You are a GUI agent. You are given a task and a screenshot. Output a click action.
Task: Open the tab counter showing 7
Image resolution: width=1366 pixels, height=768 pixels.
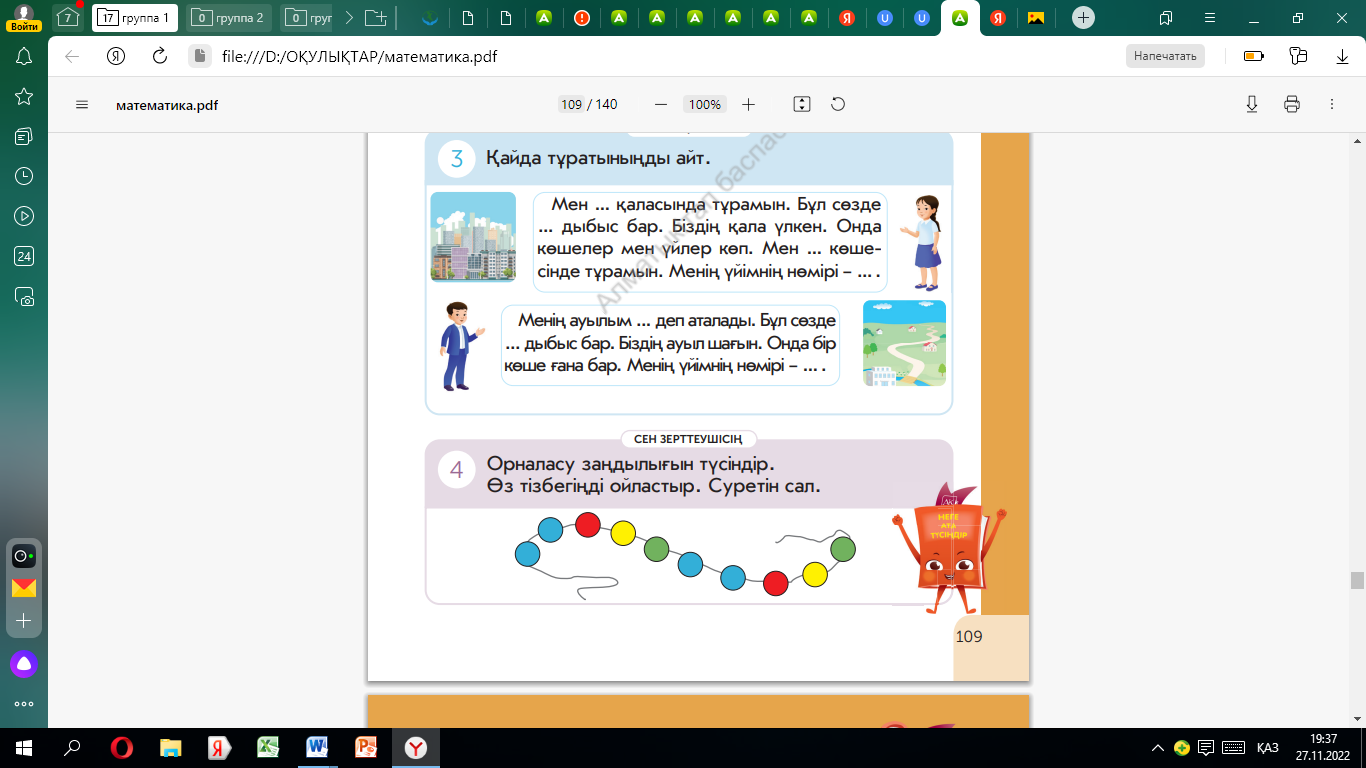(x=67, y=17)
